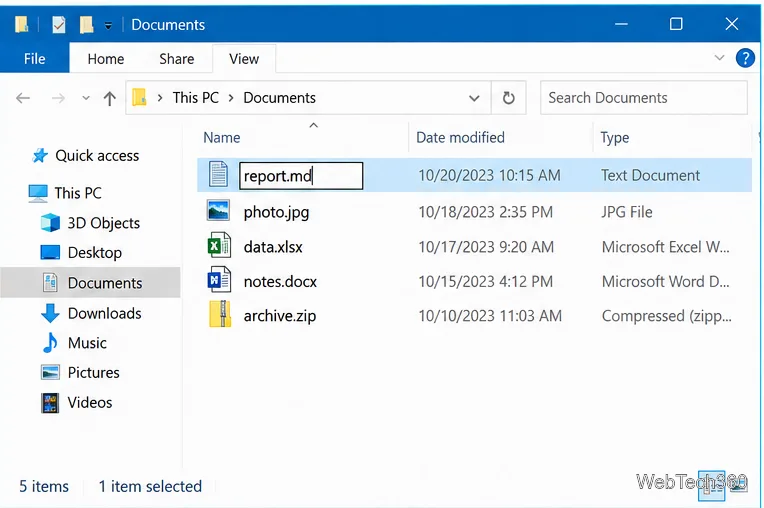The width and height of the screenshot is (764, 508).
Task: Click the Search Documents field
Action: tap(644, 98)
